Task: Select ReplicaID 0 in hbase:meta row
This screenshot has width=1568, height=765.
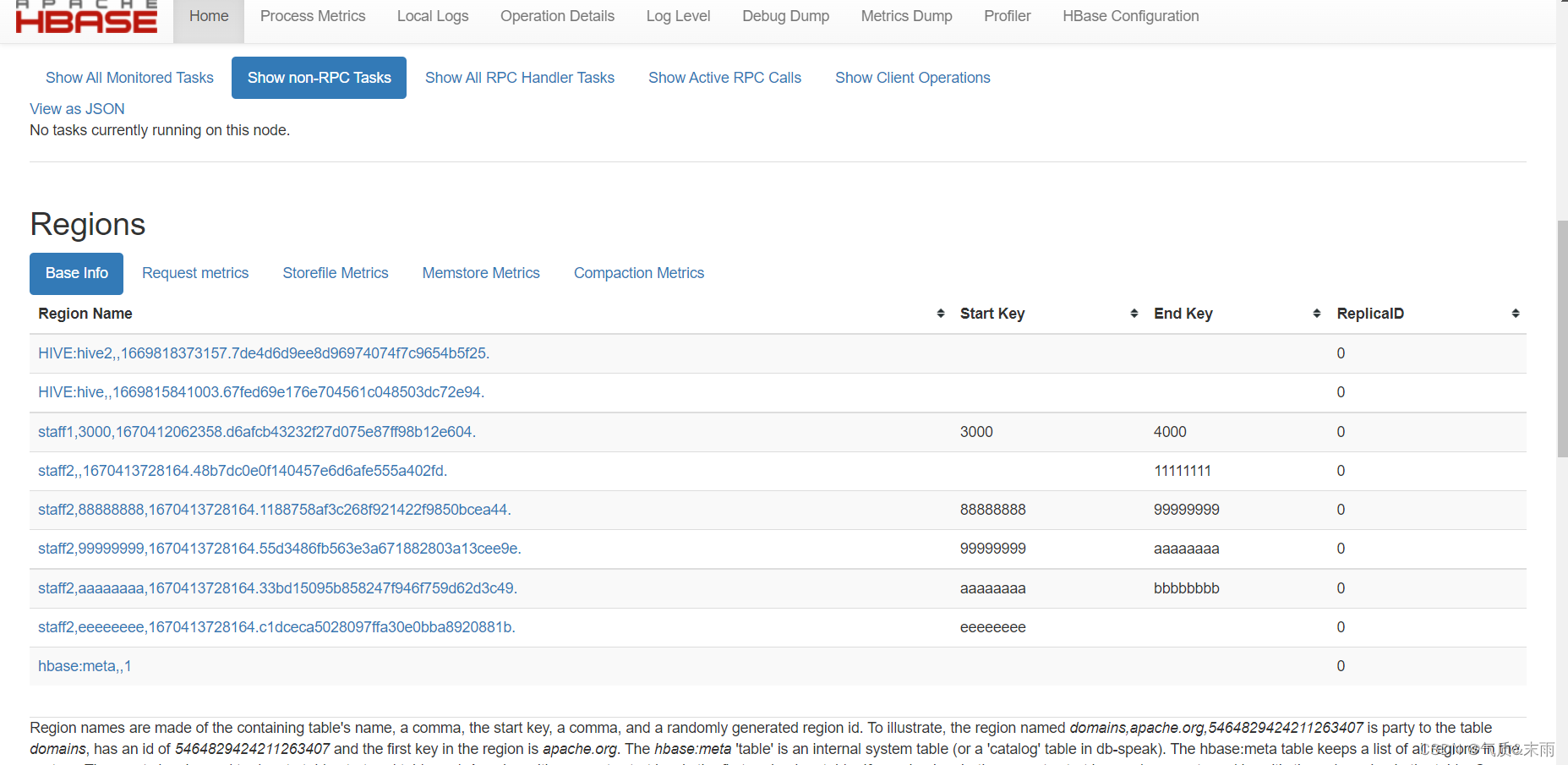Action: tap(1341, 666)
